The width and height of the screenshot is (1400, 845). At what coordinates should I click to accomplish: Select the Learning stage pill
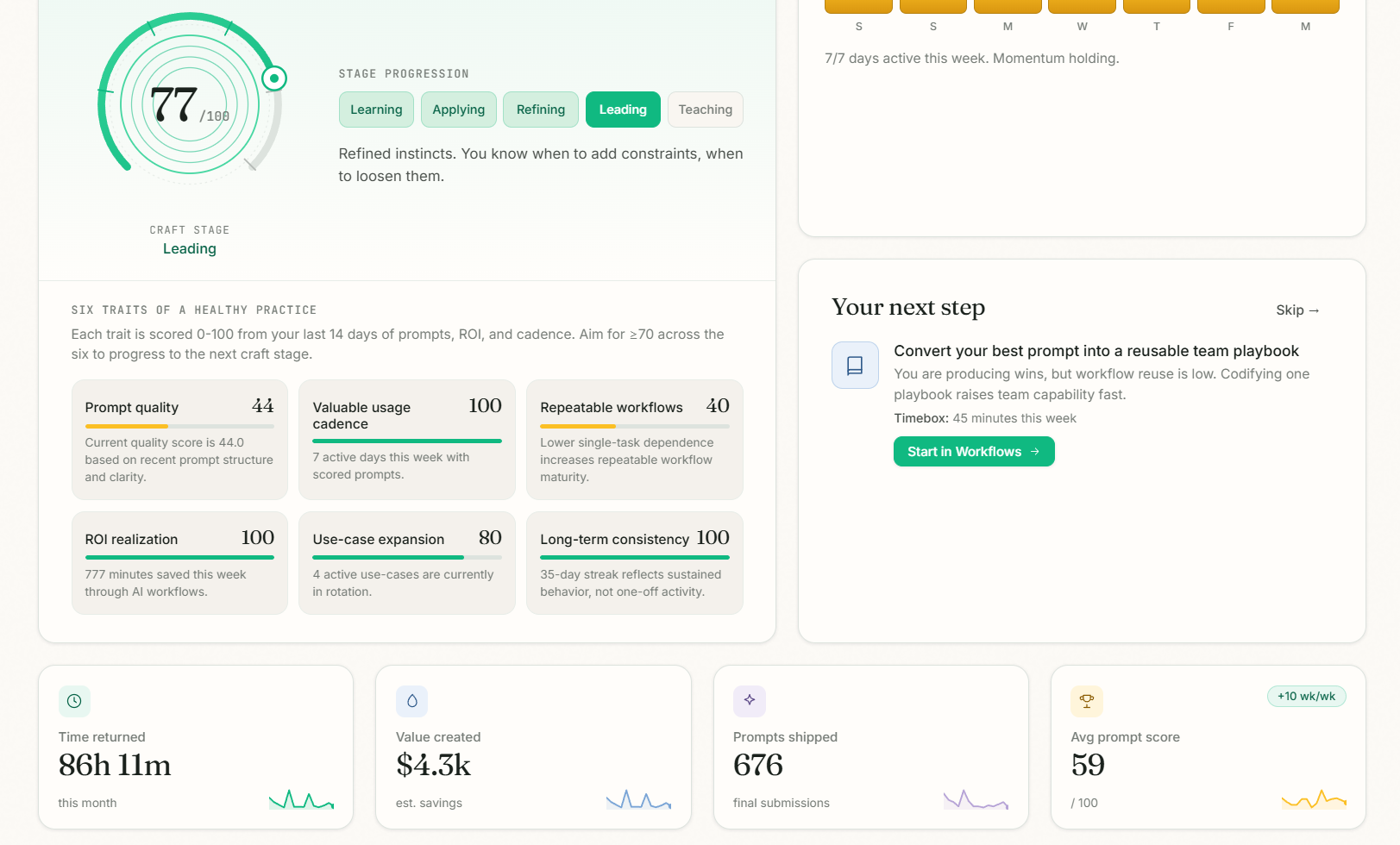point(376,110)
